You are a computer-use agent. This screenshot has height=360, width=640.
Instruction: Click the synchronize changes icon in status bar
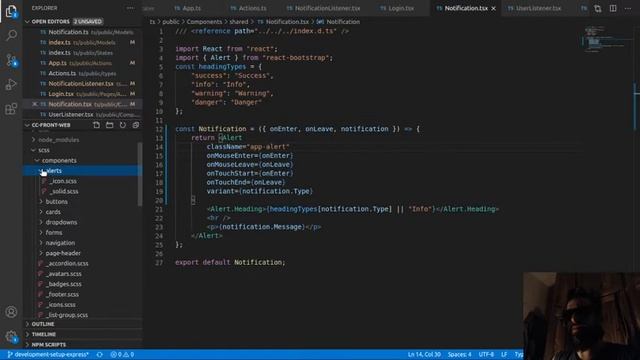pos(100,355)
